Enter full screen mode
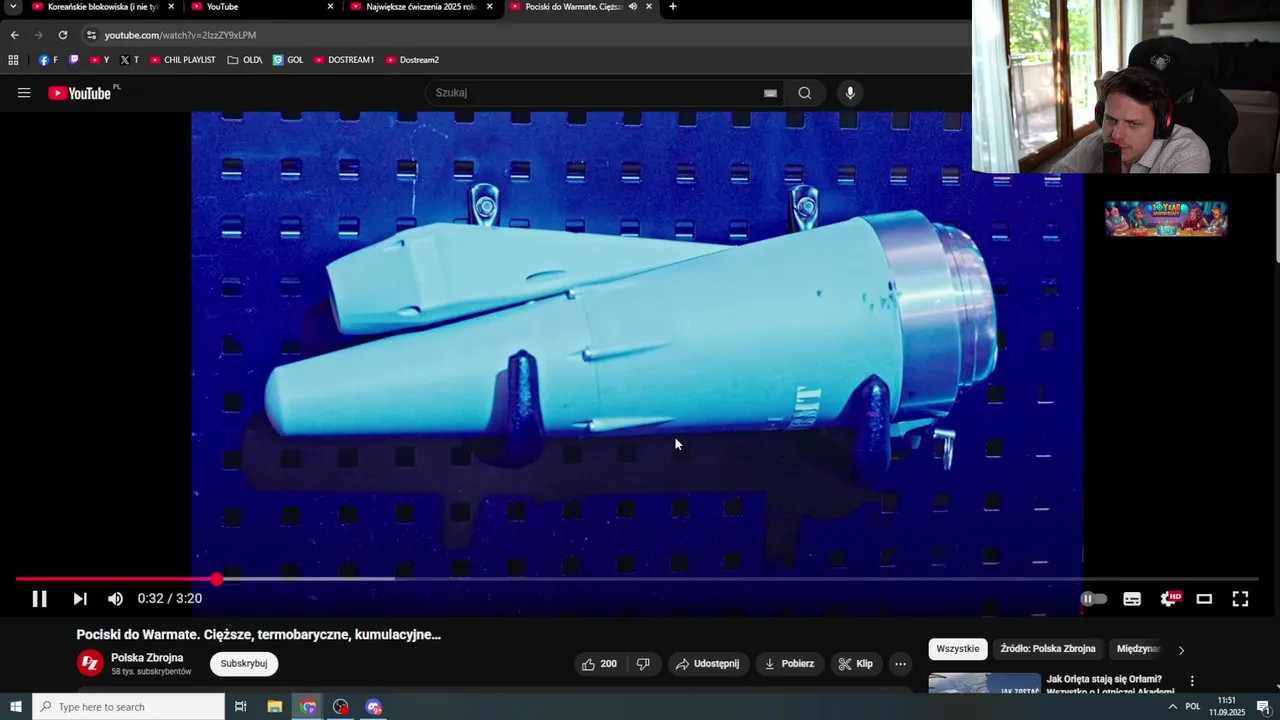Screen dimensions: 1280x720 (x=1240, y=599)
